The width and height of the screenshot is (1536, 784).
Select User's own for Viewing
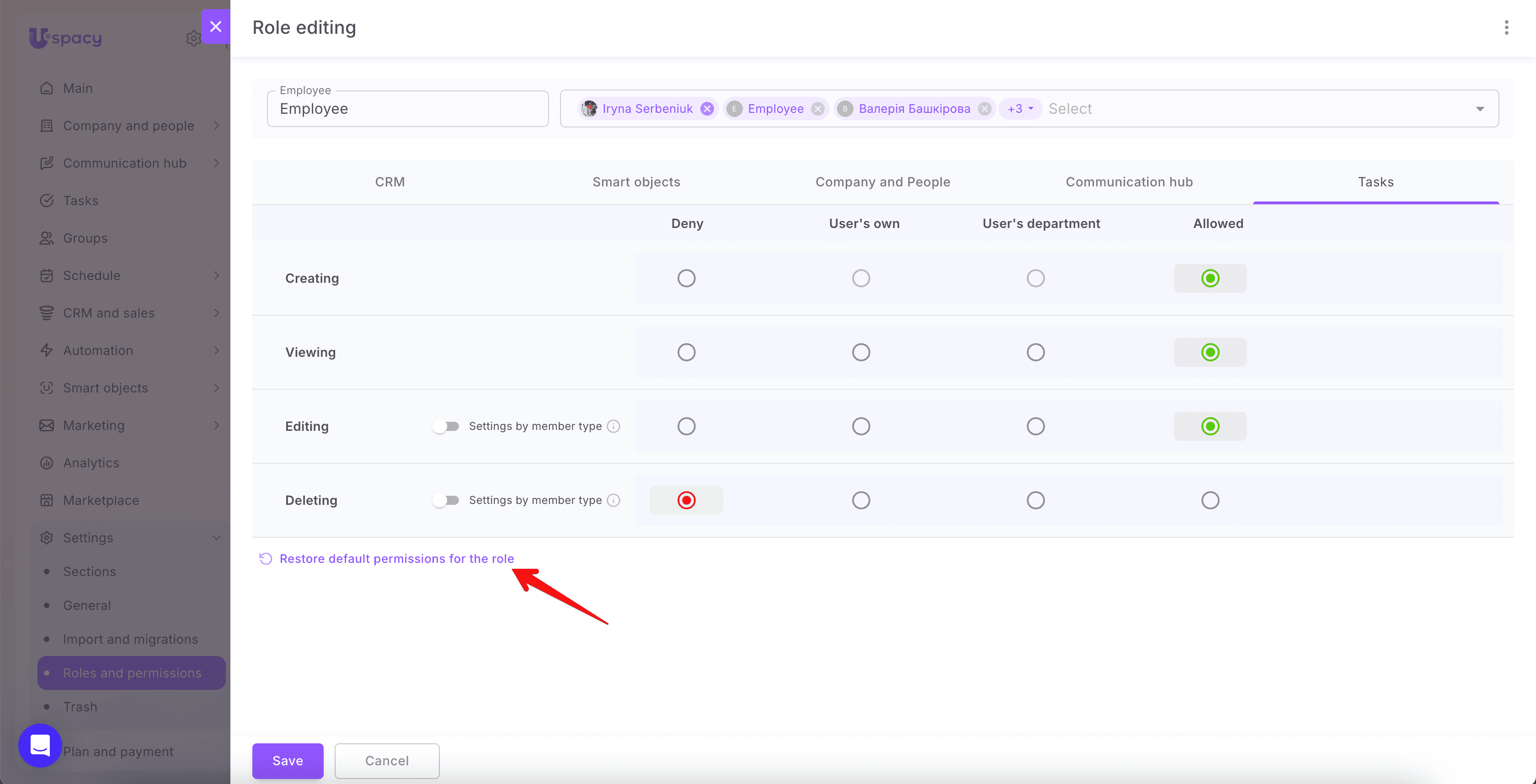(x=861, y=352)
